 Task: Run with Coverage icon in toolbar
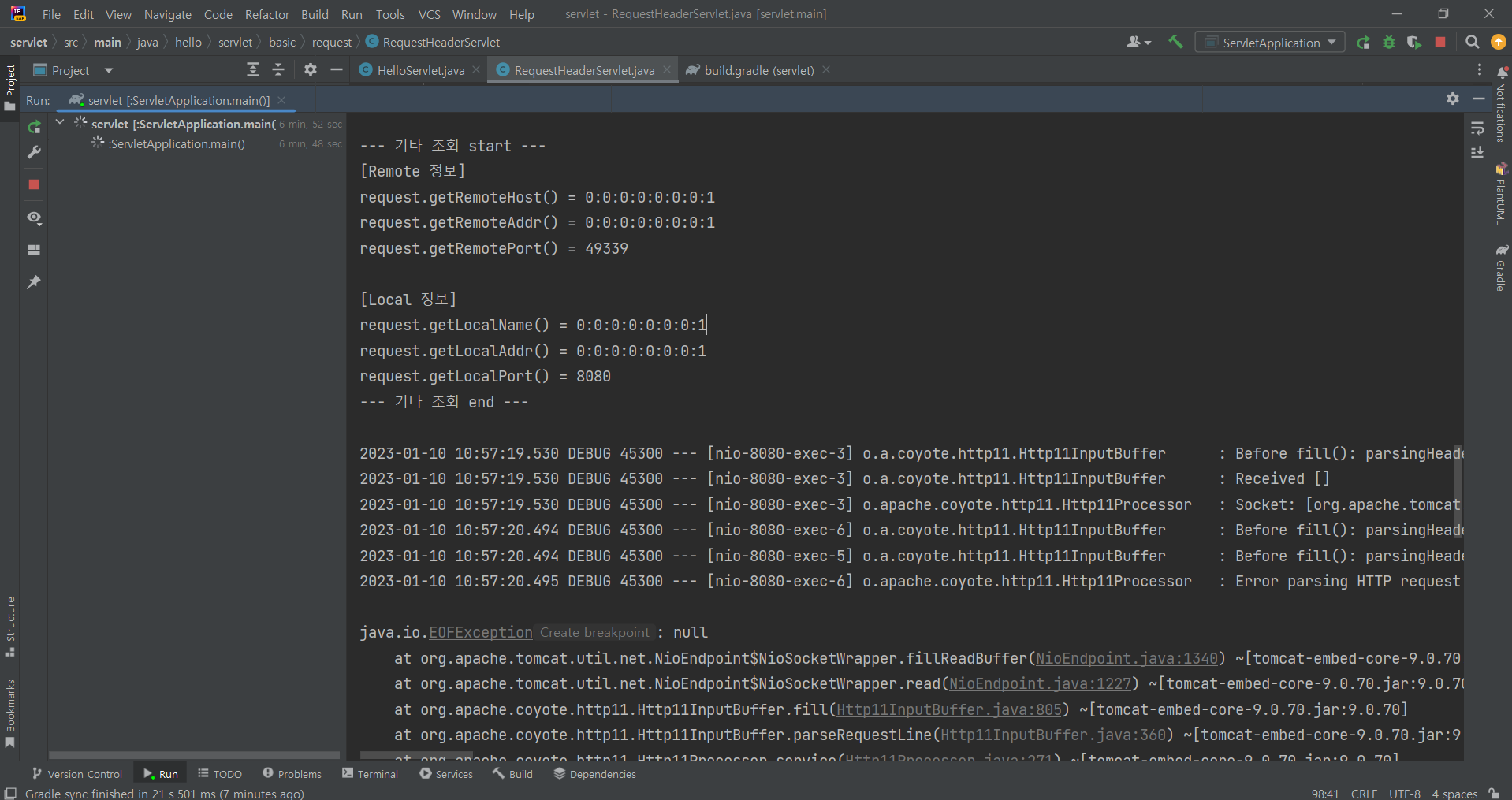tap(1414, 43)
